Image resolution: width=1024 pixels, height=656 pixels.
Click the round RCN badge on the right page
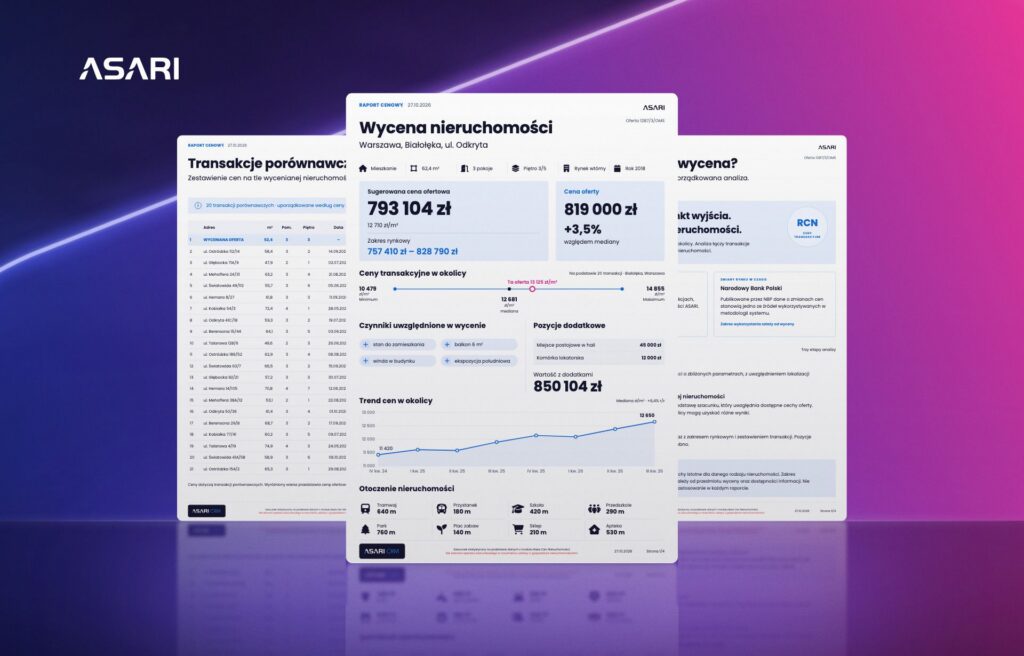[807, 227]
